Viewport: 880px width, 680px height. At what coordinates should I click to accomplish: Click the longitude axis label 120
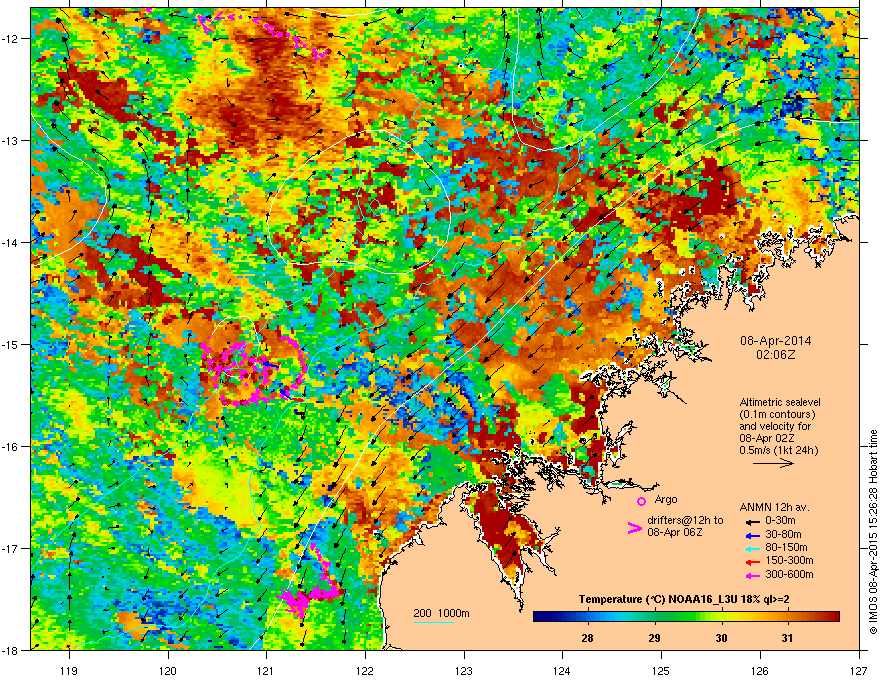click(x=168, y=670)
